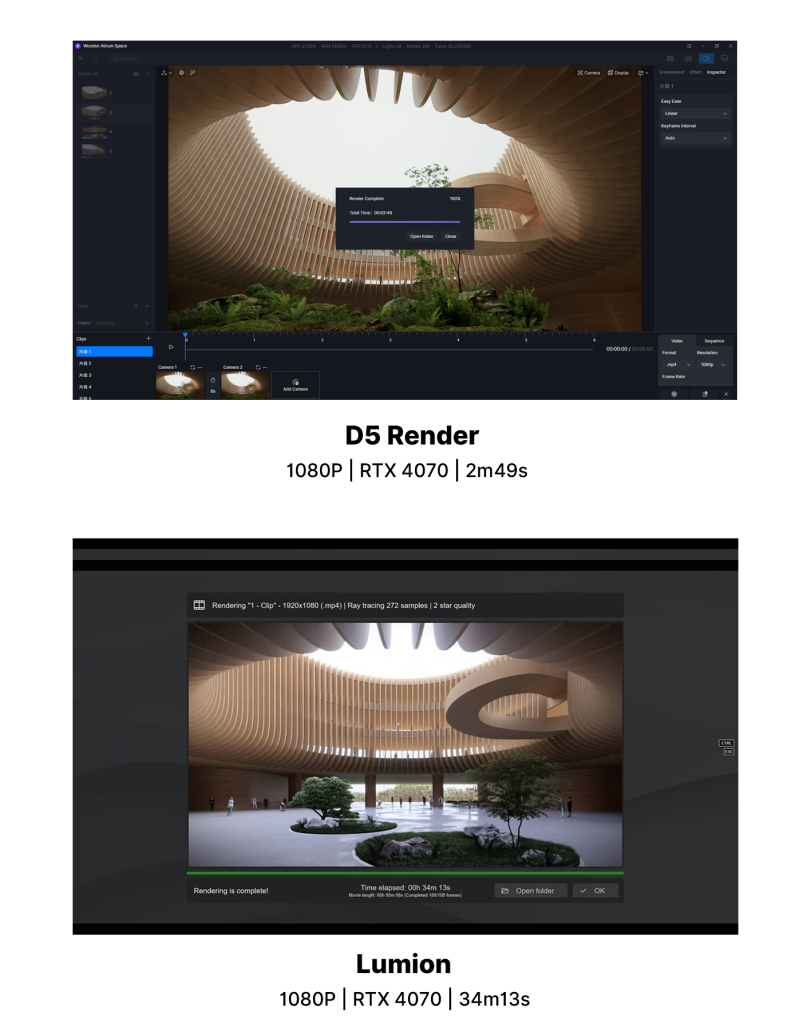This screenshot has width=811, height=1024.
Task: Select the fourth clip in Clips list
Action: (114, 387)
